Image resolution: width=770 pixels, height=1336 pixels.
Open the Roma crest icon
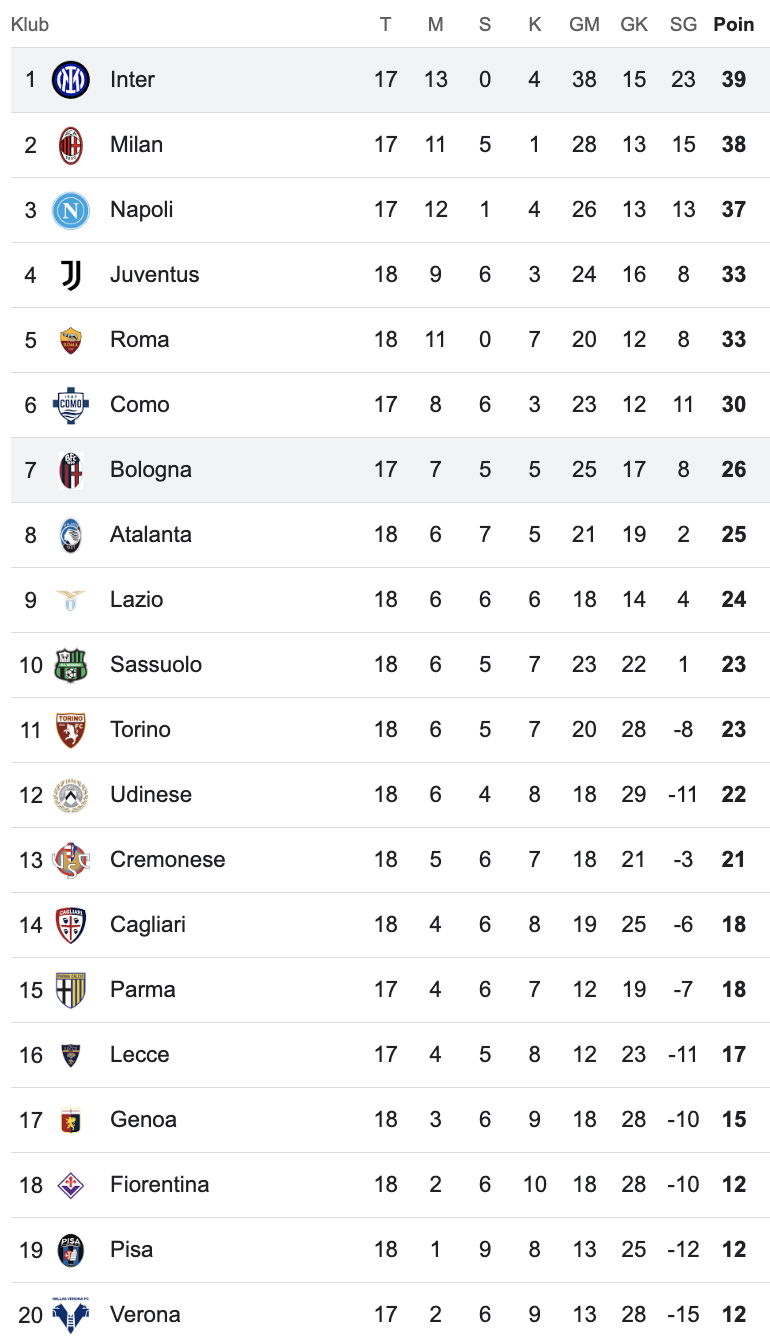pyautogui.click(x=71, y=340)
